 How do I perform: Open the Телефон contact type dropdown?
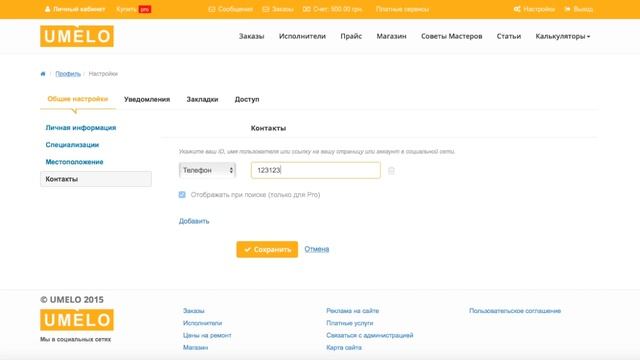point(207,170)
